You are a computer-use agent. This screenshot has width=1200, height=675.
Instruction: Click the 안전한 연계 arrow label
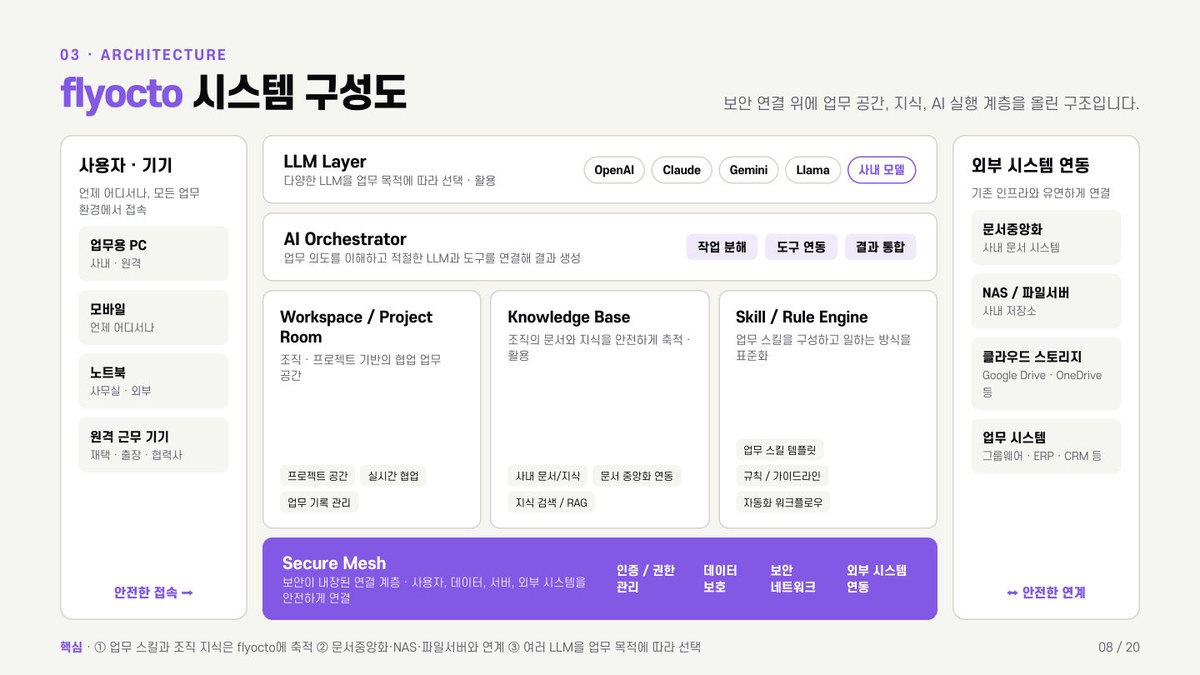[x=1046, y=592]
